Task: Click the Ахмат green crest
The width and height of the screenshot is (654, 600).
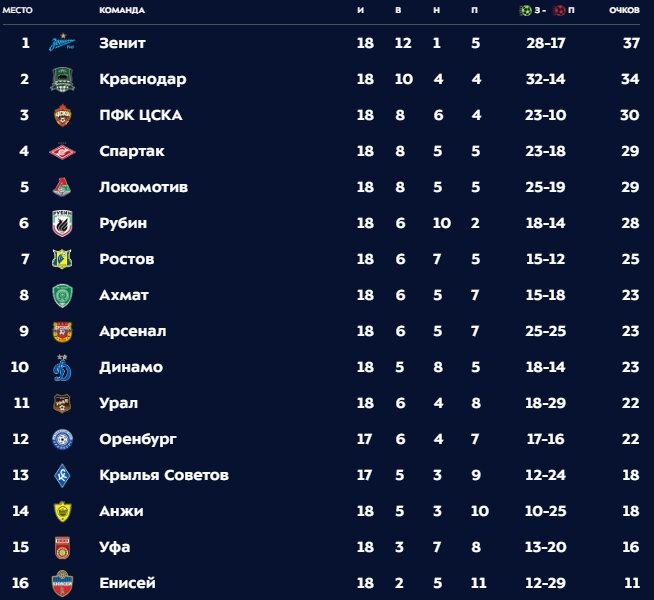Action: click(62, 295)
